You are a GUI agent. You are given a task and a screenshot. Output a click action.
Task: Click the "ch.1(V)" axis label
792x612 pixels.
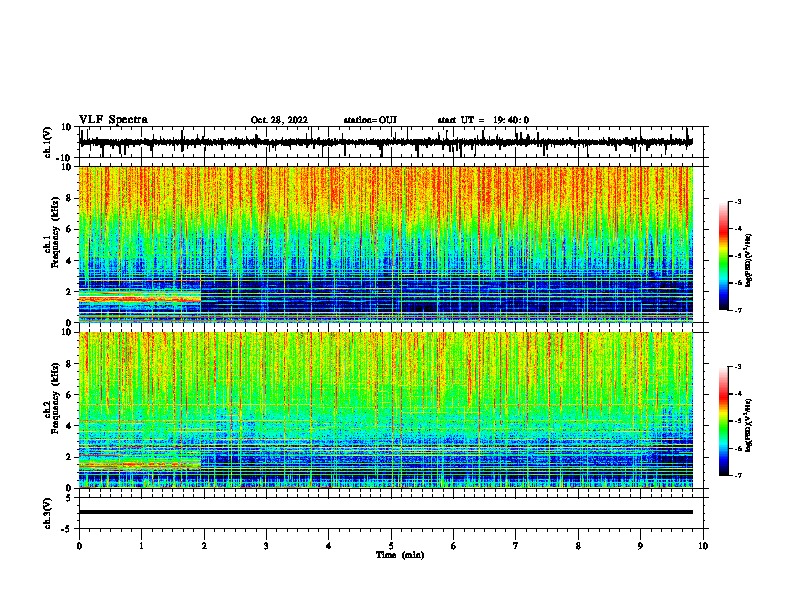[48, 142]
